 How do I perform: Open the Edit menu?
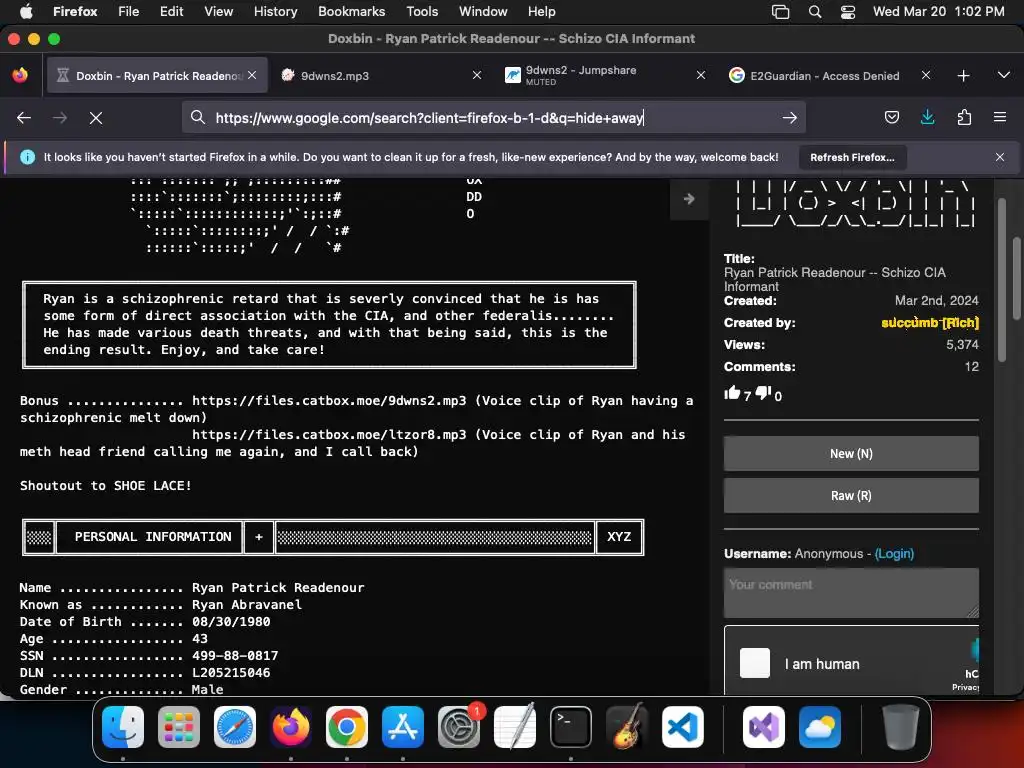(x=172, y=11)
